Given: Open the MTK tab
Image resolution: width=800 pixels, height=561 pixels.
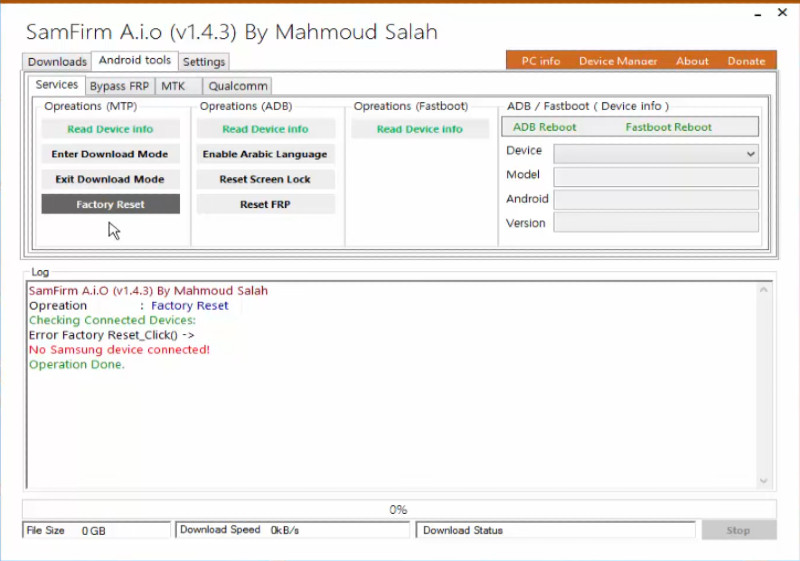Looking at the screenshot, I should (174, 86).
